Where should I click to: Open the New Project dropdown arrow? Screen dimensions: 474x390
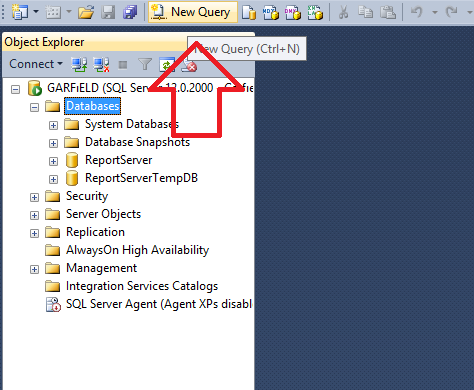[36, 12]
